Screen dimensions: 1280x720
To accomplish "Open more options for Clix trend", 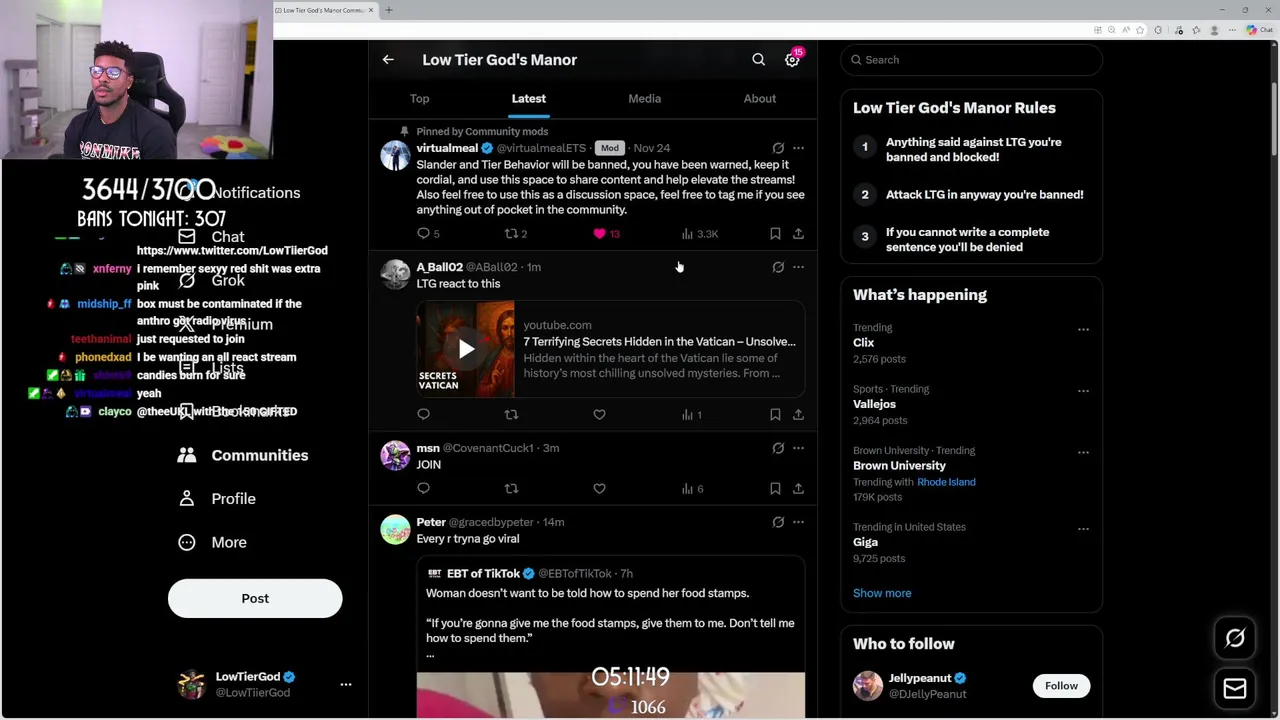I will point(1083,329).
